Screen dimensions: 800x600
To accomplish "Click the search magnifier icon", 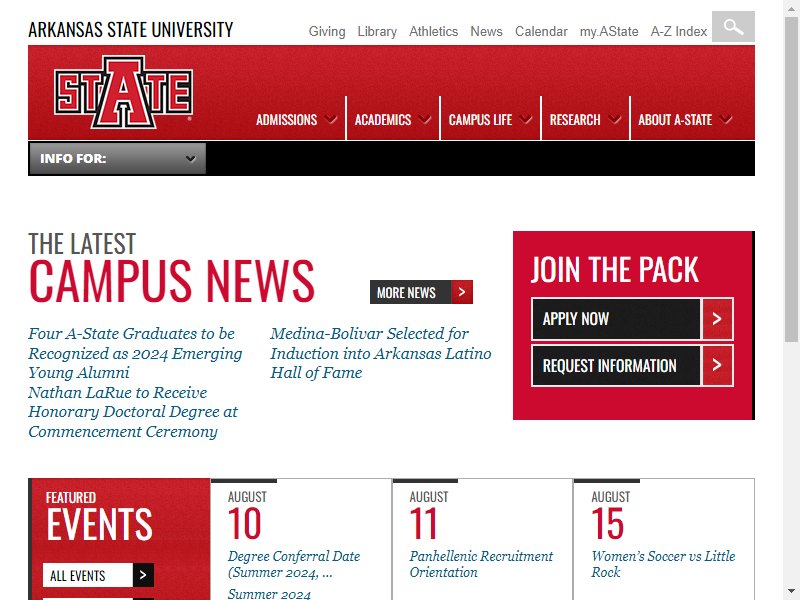I will [x=733, y=27].
